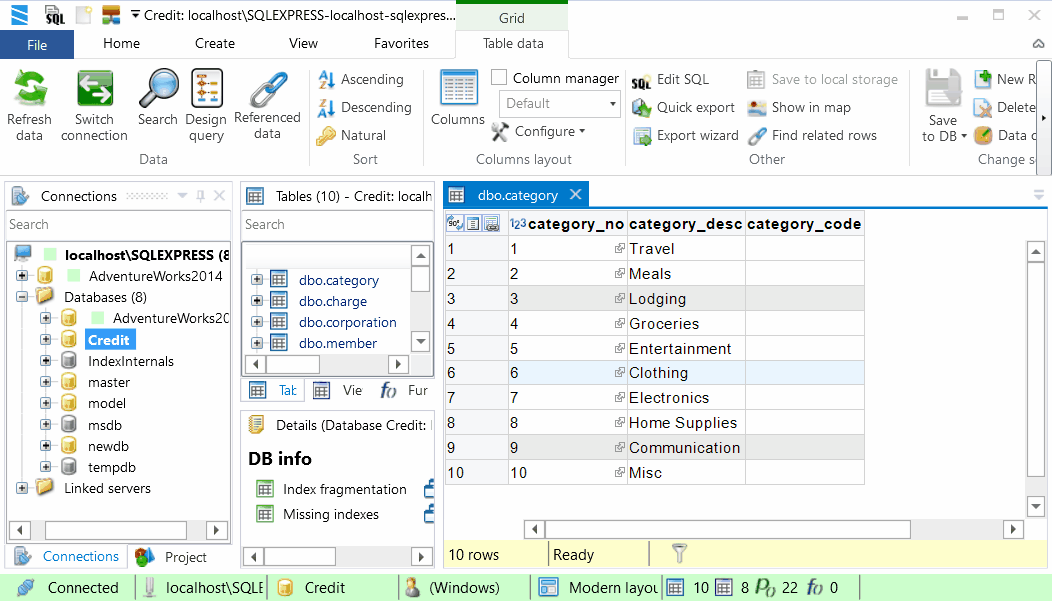Toggle card view in the data grid corner
The height and width of the screenshot is (601, 1052).
[x=473, y=222]
